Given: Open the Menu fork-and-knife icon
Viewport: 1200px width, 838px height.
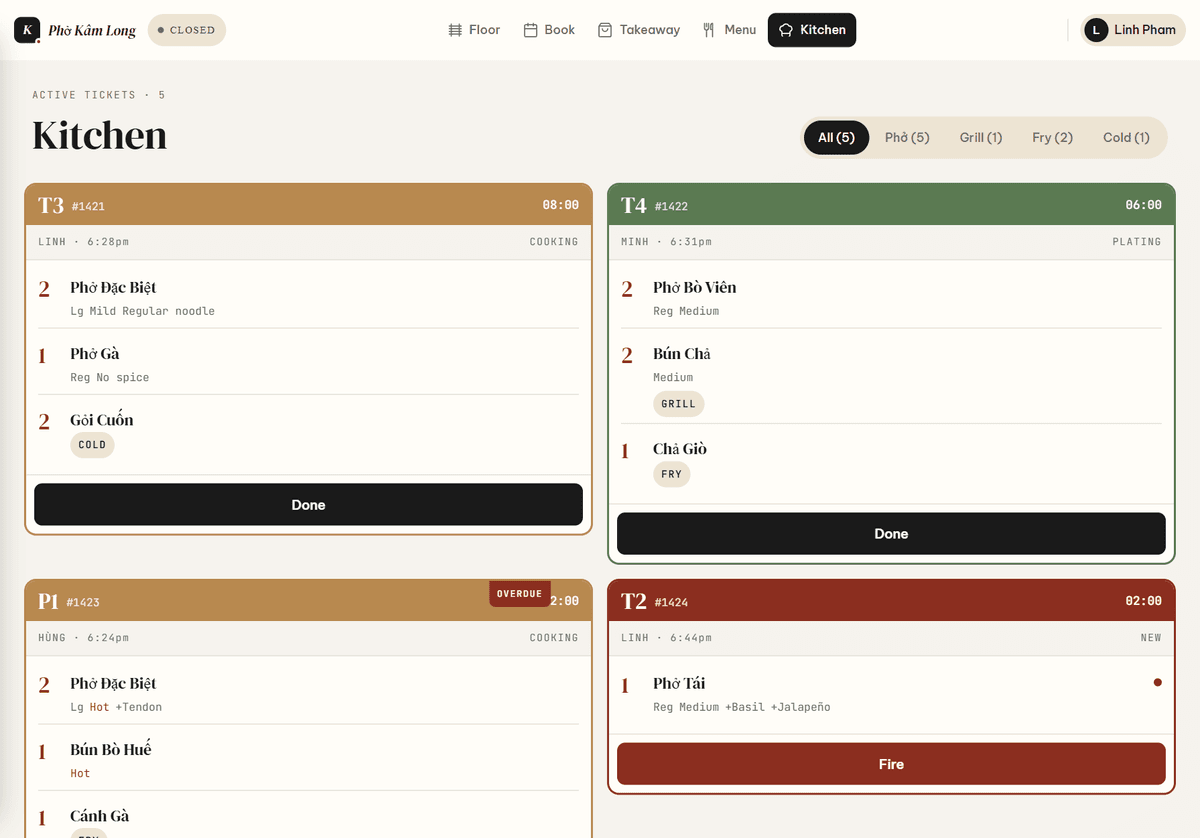Looking at the screenshot, I should 709,30.
